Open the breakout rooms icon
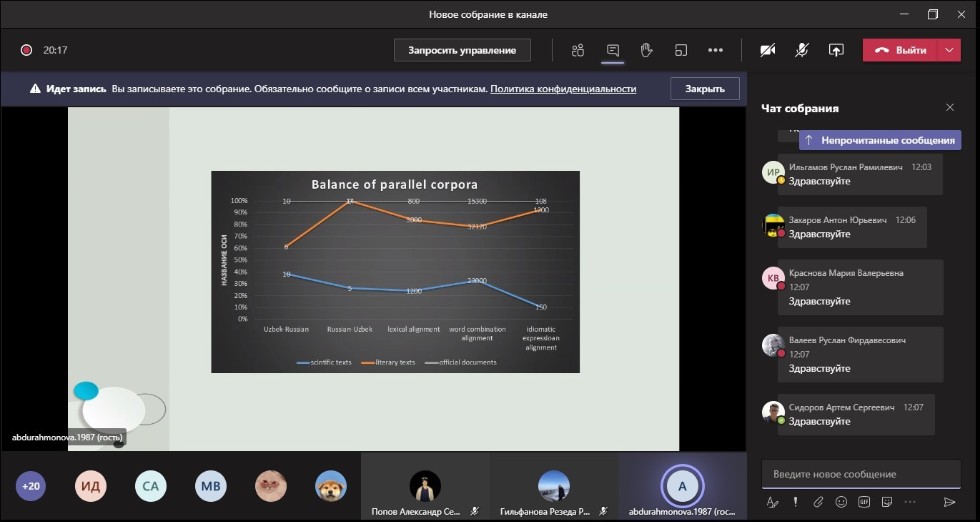 coord(681,50)
